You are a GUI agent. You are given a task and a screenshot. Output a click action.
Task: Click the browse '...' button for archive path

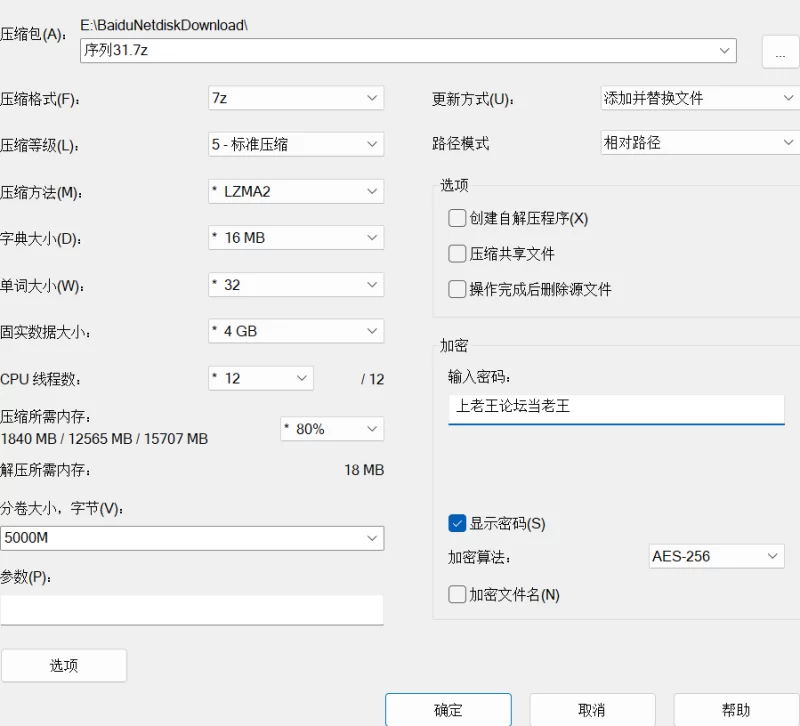(x=780, y=52)
